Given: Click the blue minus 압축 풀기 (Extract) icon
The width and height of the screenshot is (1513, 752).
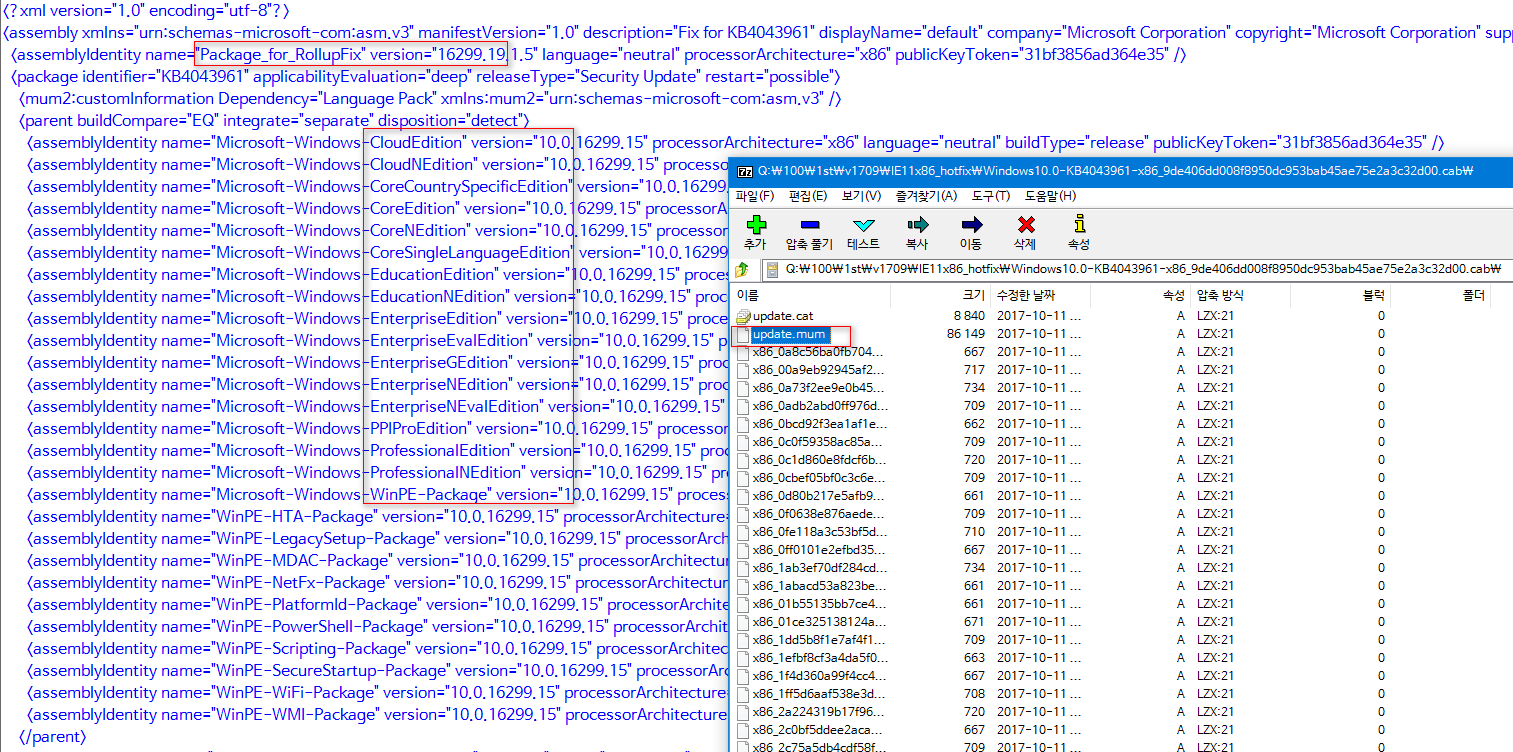Looking at the screenshot, I should click(x=810, y=225).
